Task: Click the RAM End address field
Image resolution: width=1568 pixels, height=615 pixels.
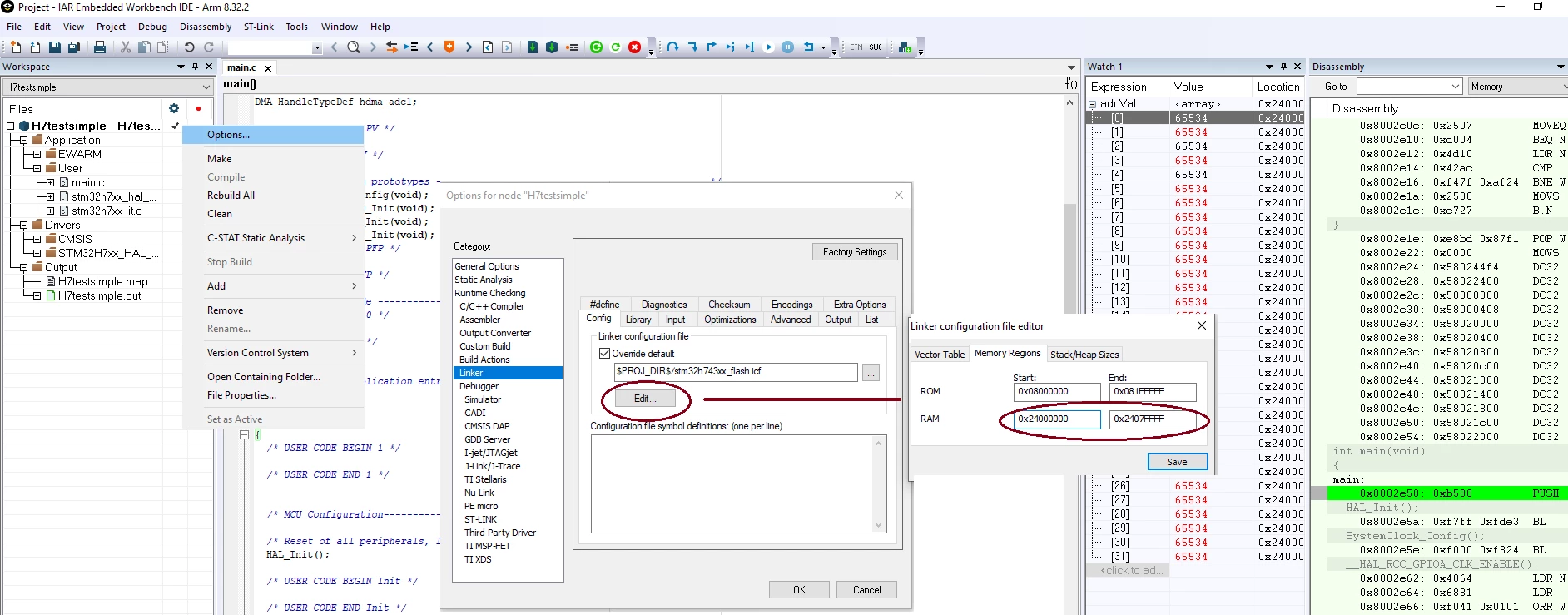Action: pyautogui.click(x=1153, y=419)
